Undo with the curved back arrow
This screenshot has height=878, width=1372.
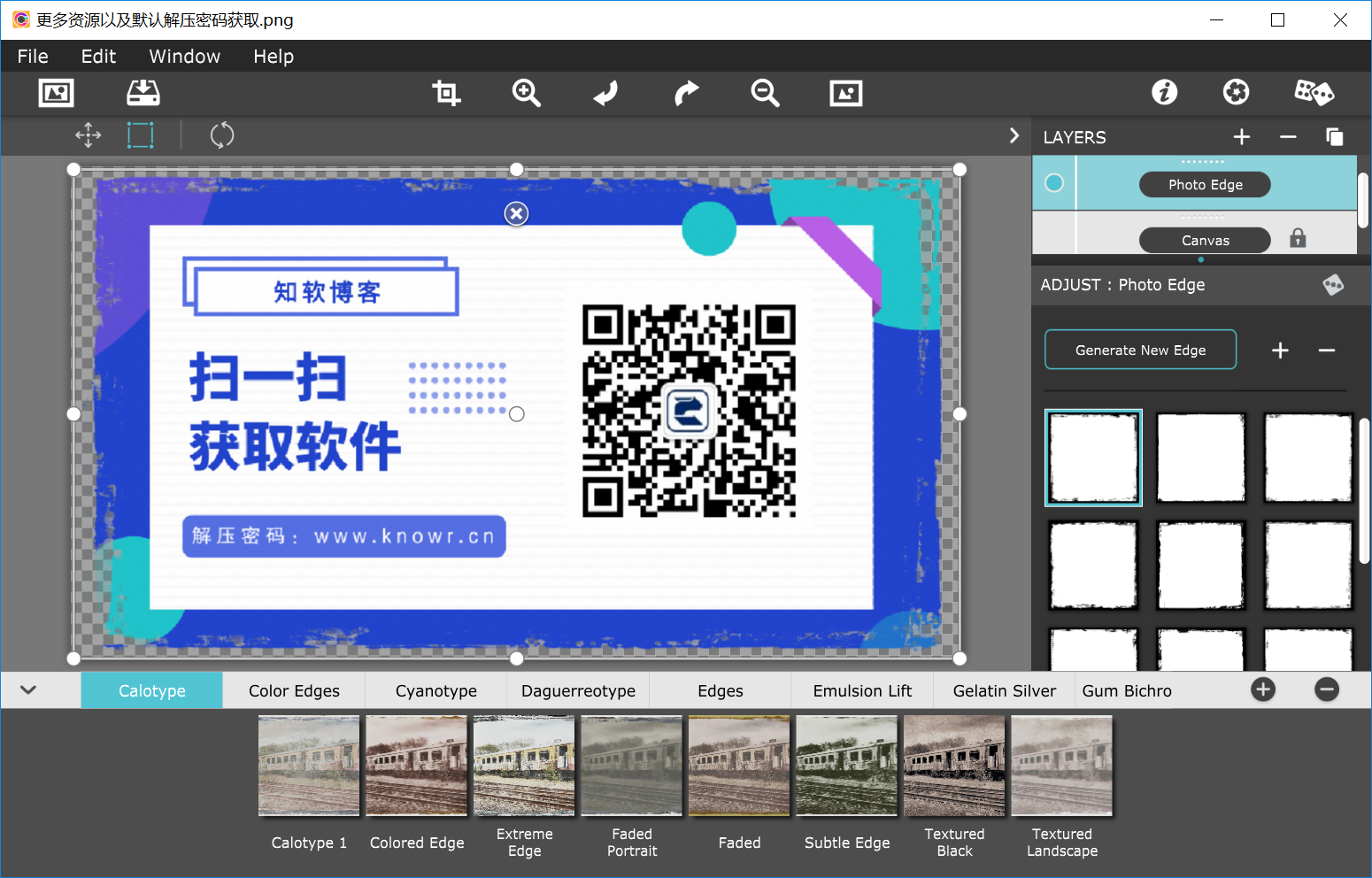(606, 93)
